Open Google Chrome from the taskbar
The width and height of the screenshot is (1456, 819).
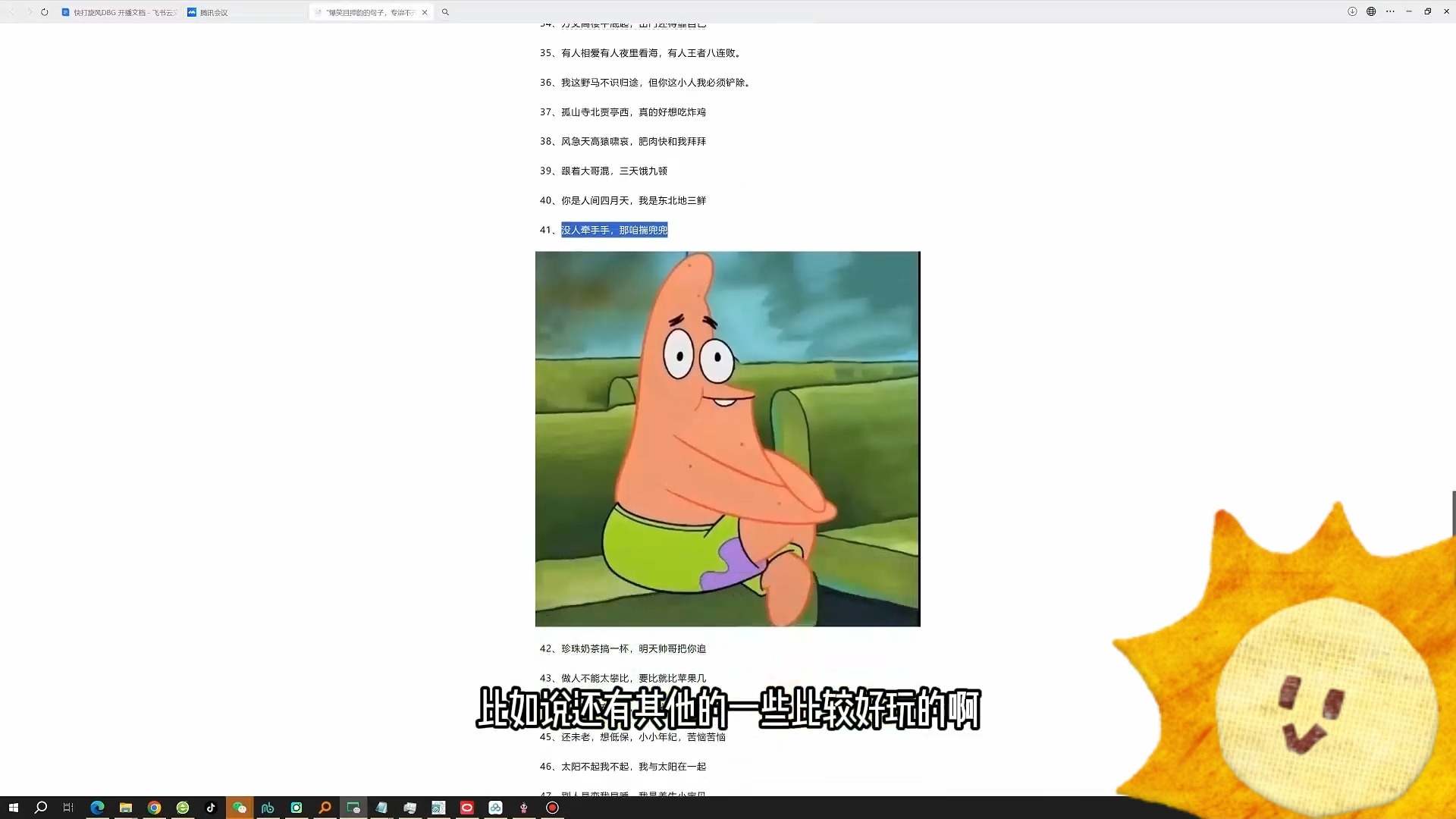click(154, 808)
